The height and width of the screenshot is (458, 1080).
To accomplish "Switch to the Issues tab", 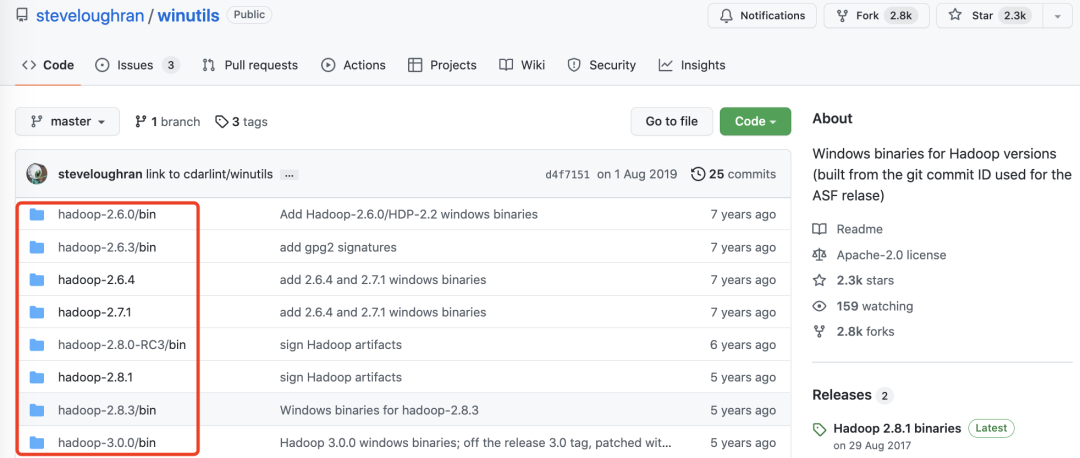I will click(137, 65).
